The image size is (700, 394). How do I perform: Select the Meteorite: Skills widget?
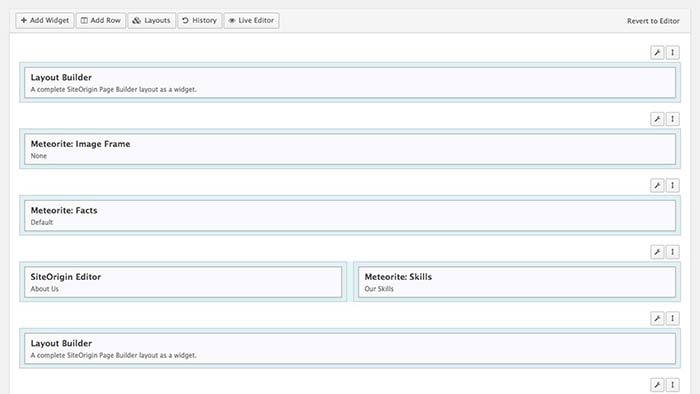517,282
